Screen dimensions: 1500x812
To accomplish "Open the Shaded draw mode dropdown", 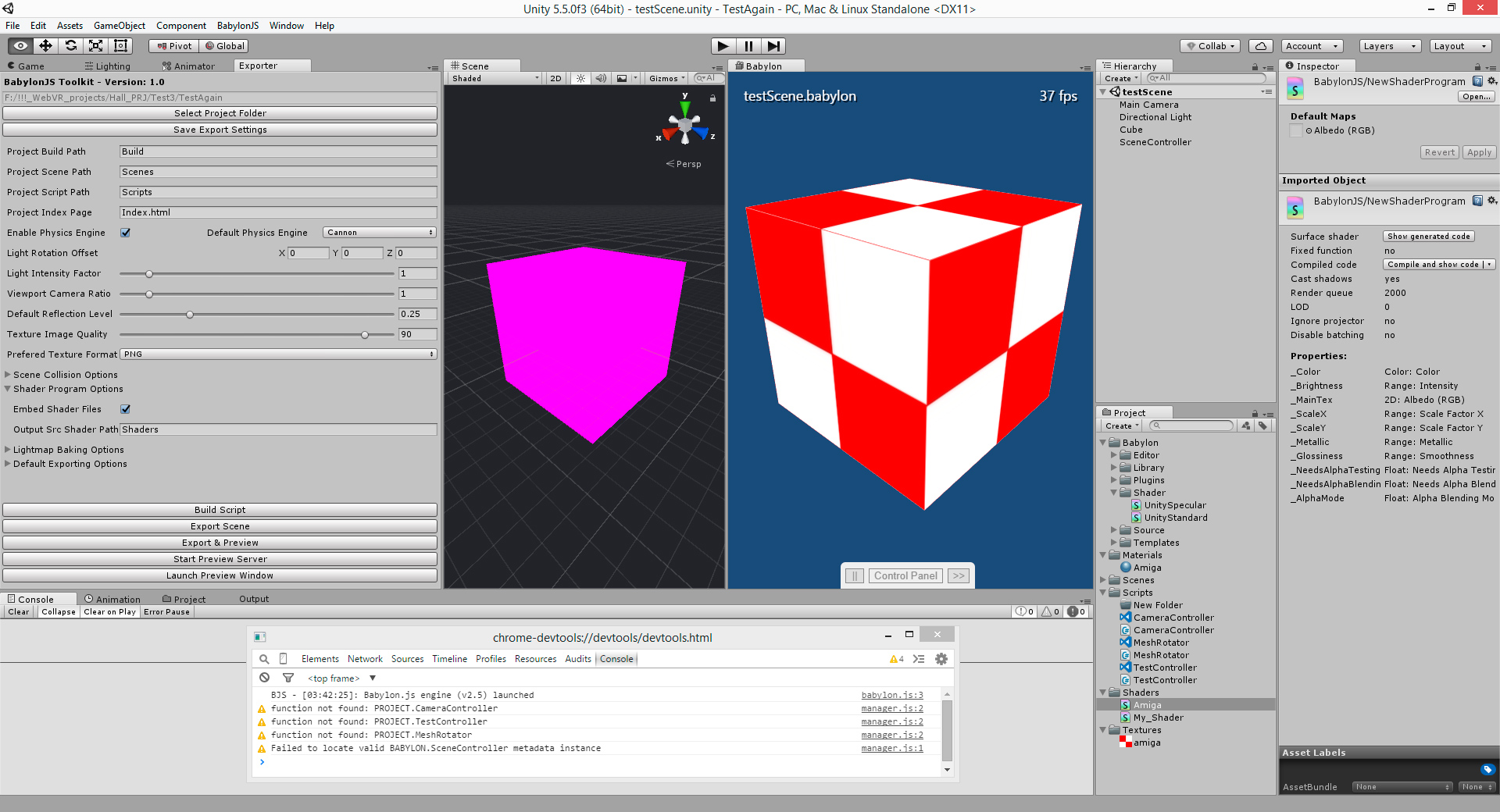I will click(495, 78).
